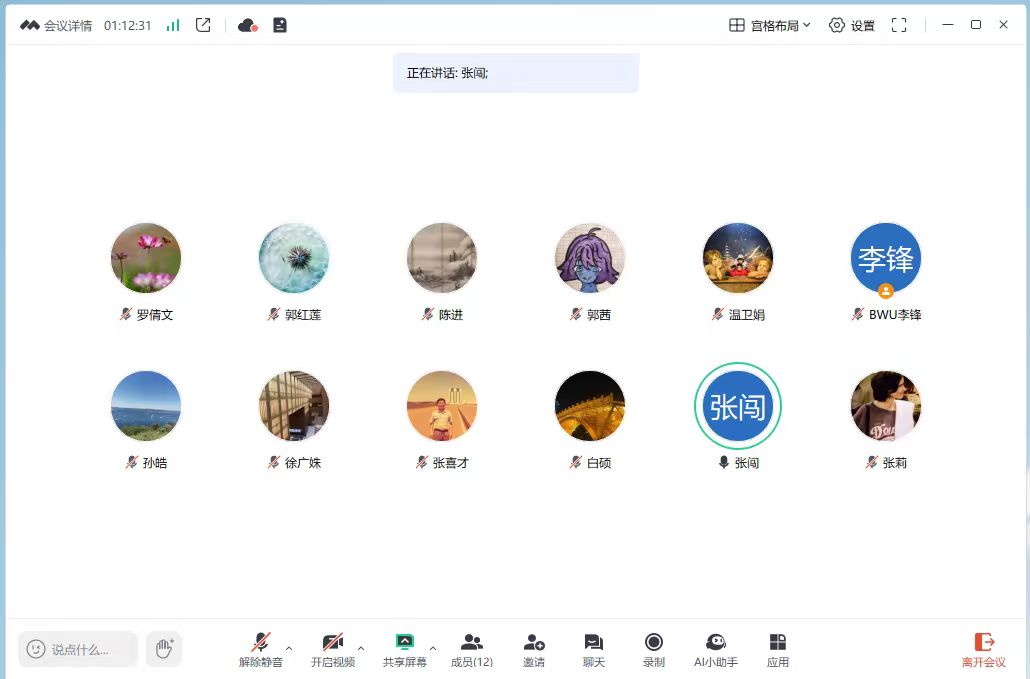1030x679 pixels.
Task: Click the 邀请 invite icon
Action: tap(534, 643)
